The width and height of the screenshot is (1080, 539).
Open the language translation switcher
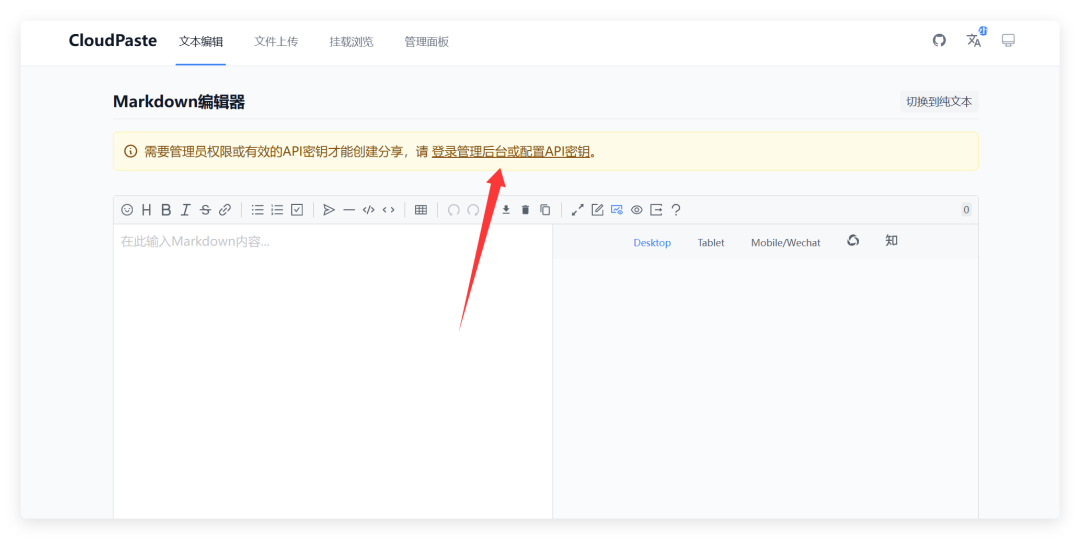click(x=974, y=40)
